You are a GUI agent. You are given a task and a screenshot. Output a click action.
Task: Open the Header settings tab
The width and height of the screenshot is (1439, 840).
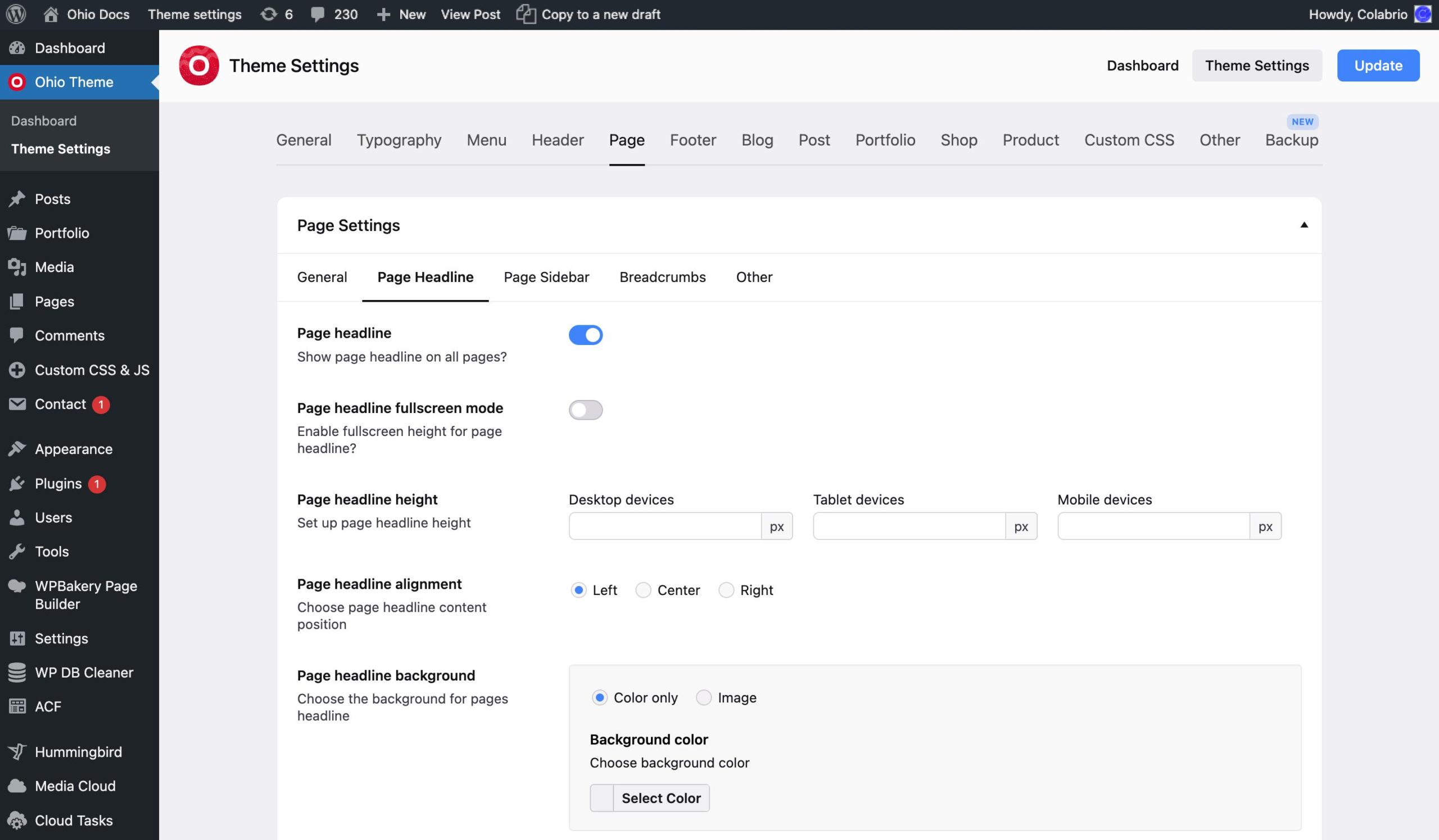click(x=557, y=140)
